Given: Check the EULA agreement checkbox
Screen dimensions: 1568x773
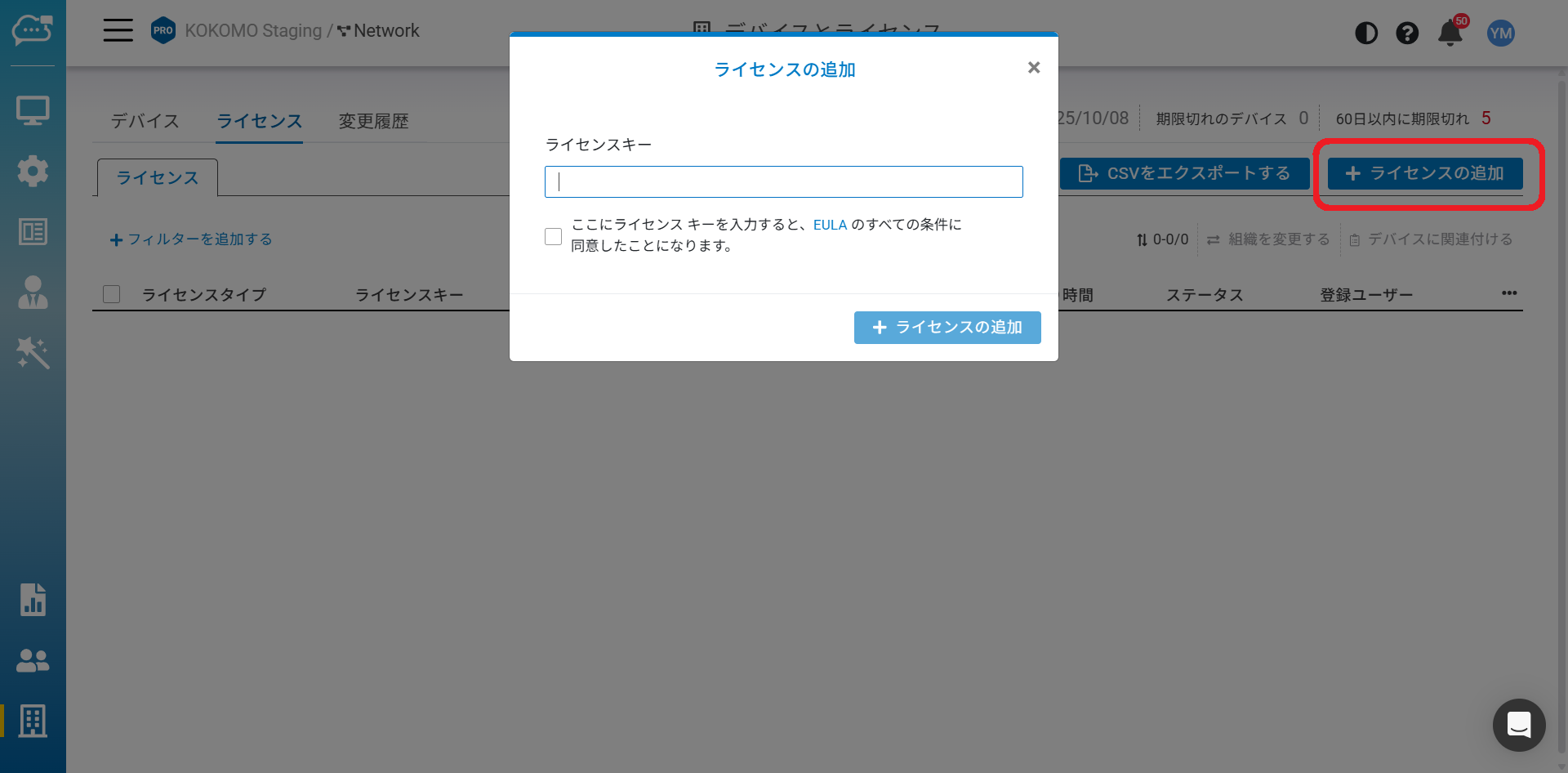Looking at the screenshot, I should (554, 236).
